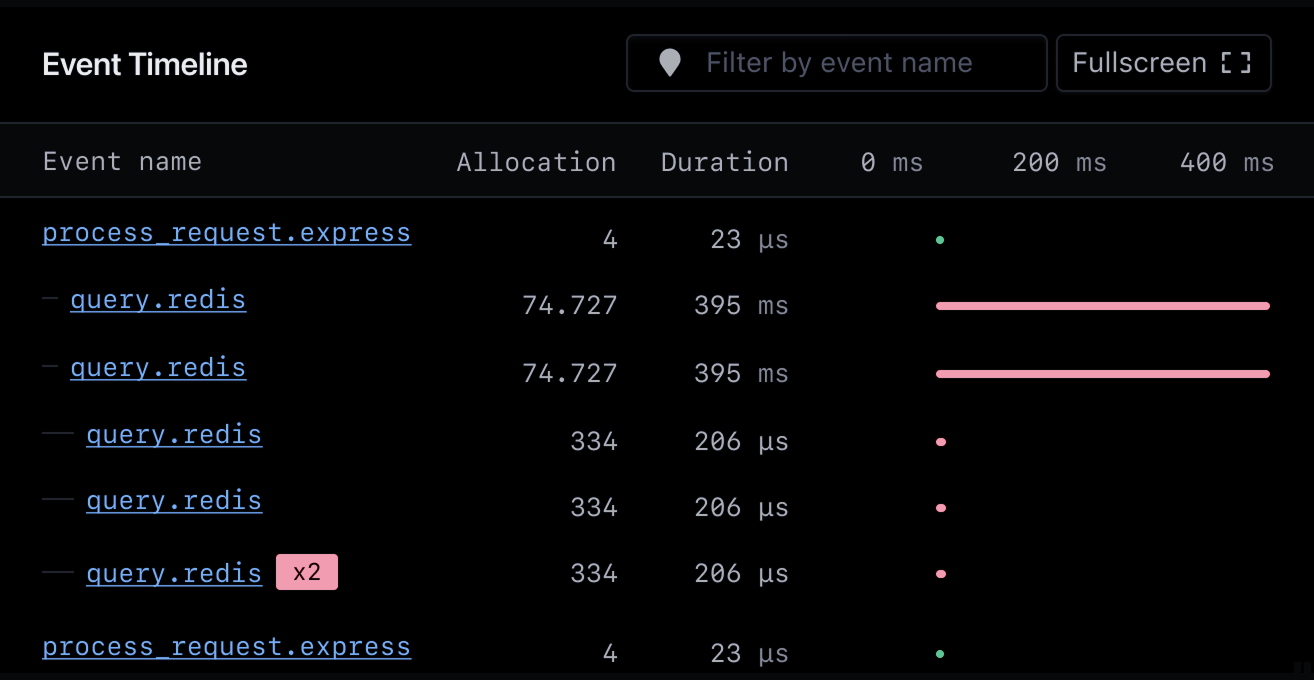
Task: Click the pink x2 badge
Action: tap(307, 573)
